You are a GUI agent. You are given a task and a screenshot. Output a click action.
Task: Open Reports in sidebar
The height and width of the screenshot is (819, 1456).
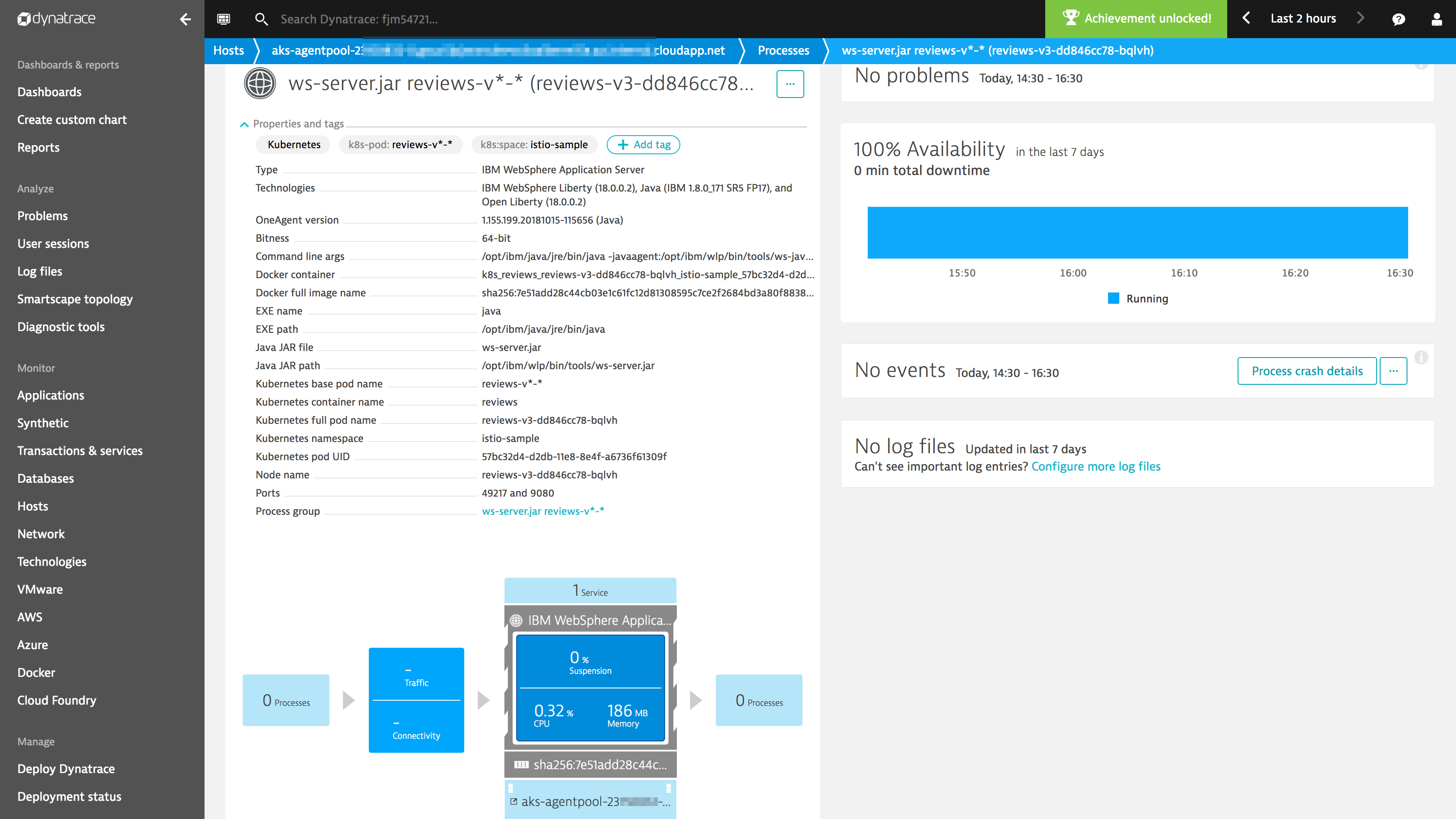pos(38,147)
